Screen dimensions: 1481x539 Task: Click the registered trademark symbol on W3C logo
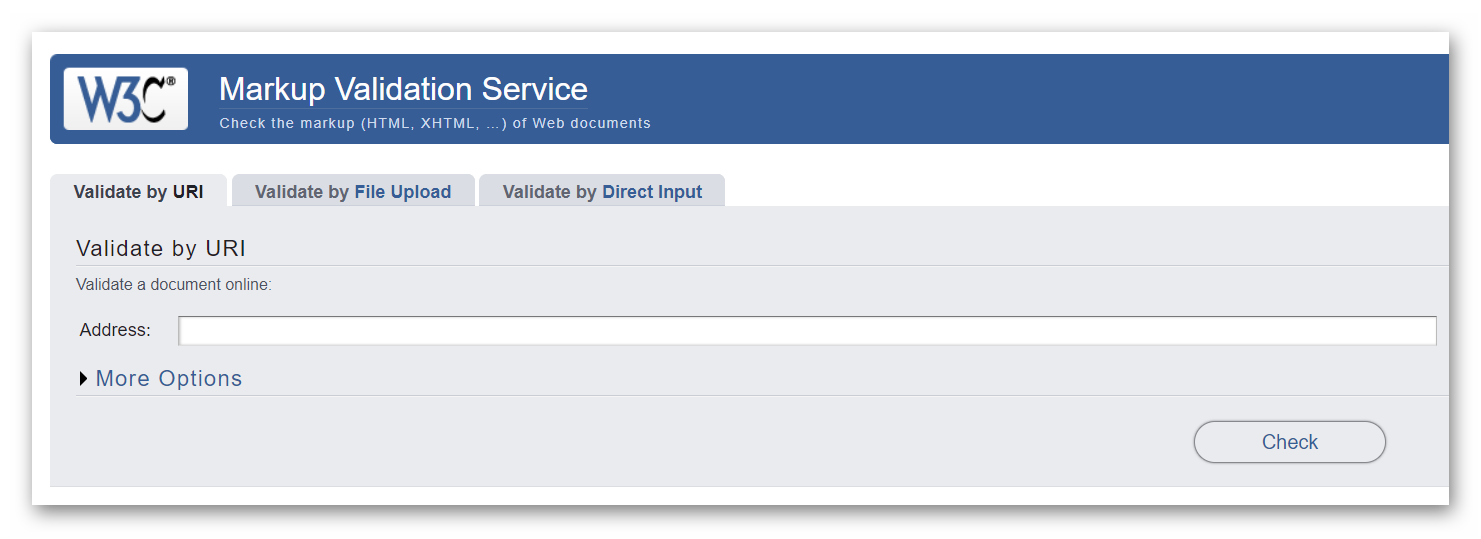(x=170, y=82)
